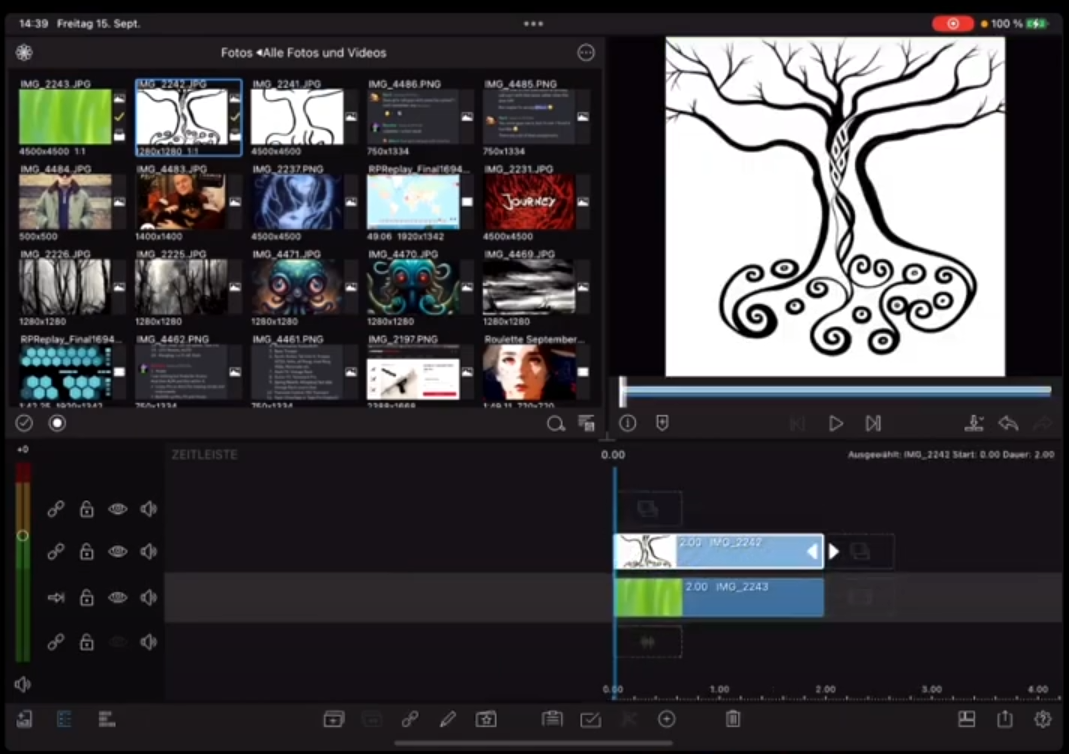Play the preview
This screenshot has width=1069, height=754.
tap(835, 423)
